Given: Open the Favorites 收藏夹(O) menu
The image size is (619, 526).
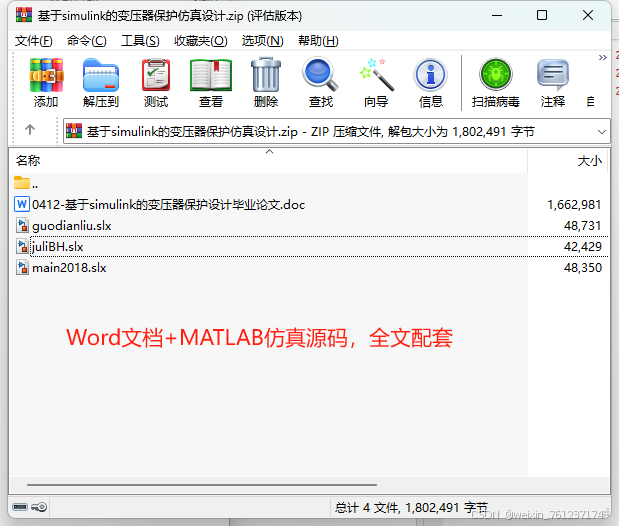Looking at the screenshot, I should click(x=201, y=41).
